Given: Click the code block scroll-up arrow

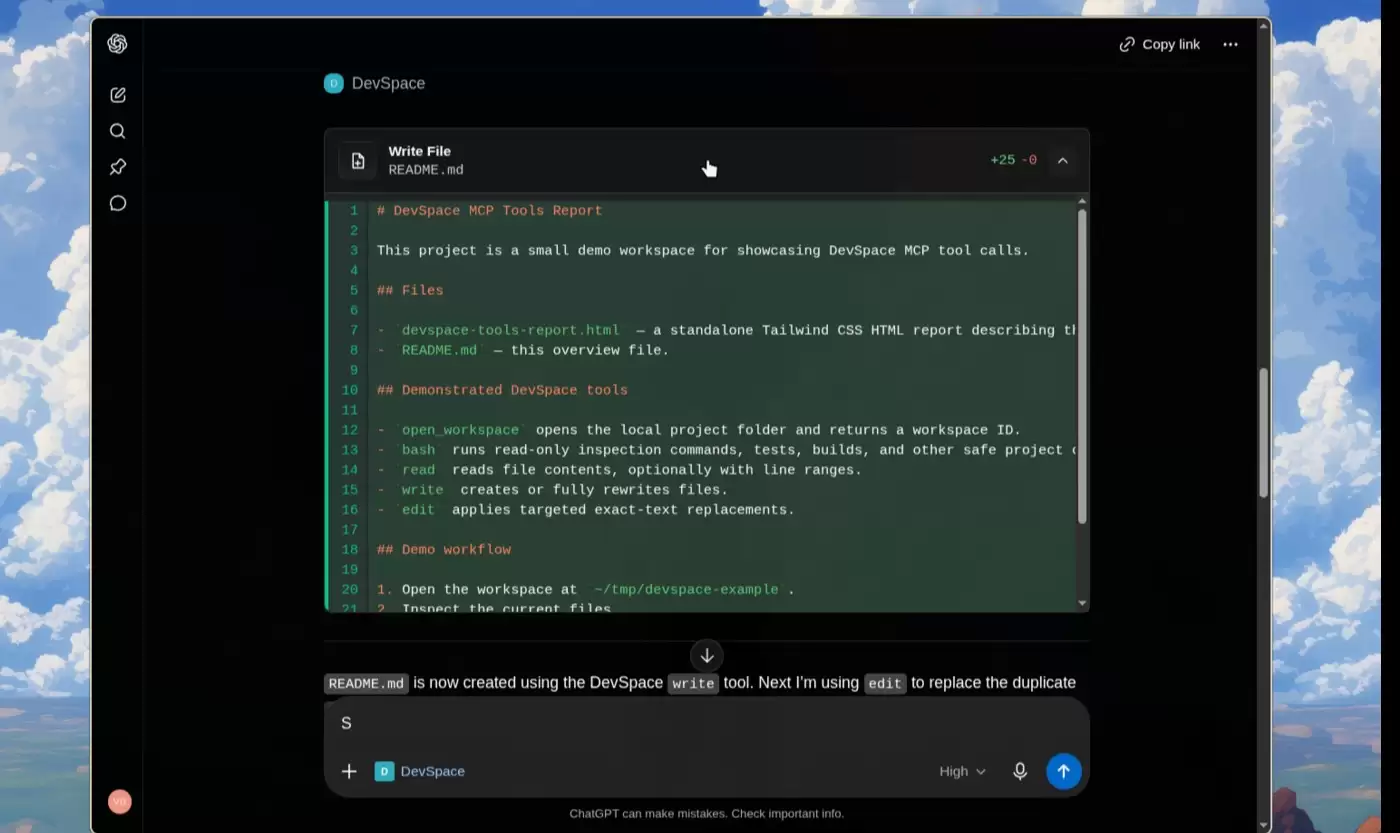Looking at the screenshot, I should [x=1082, y=202].
